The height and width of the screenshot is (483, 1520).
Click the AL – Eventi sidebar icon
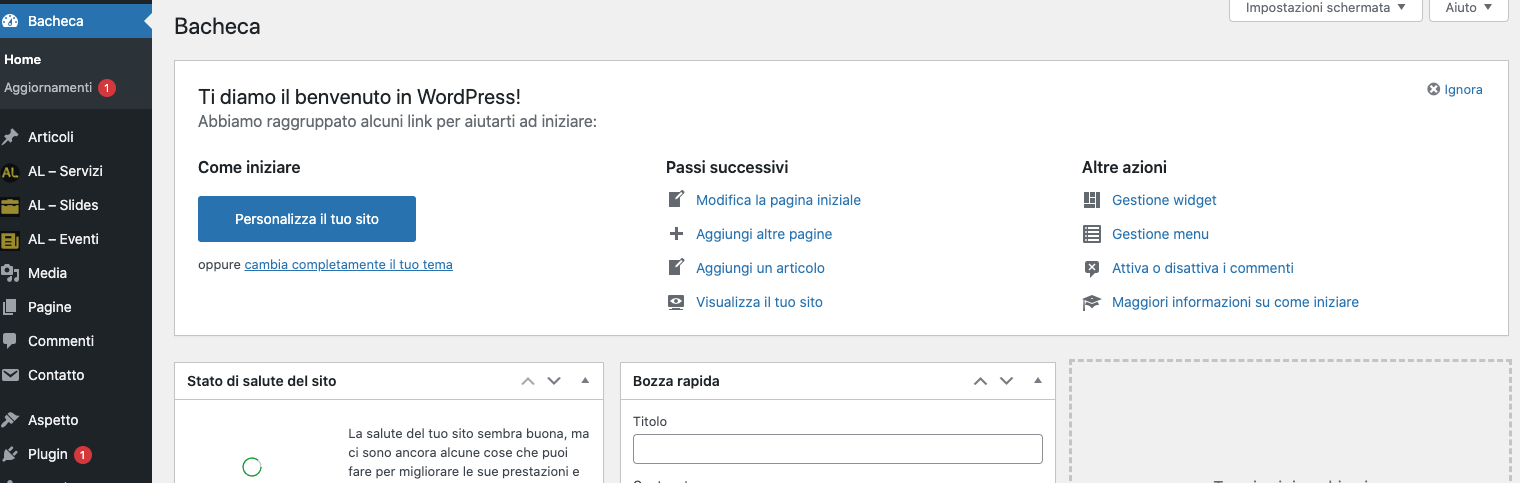[x=11, y=240]
